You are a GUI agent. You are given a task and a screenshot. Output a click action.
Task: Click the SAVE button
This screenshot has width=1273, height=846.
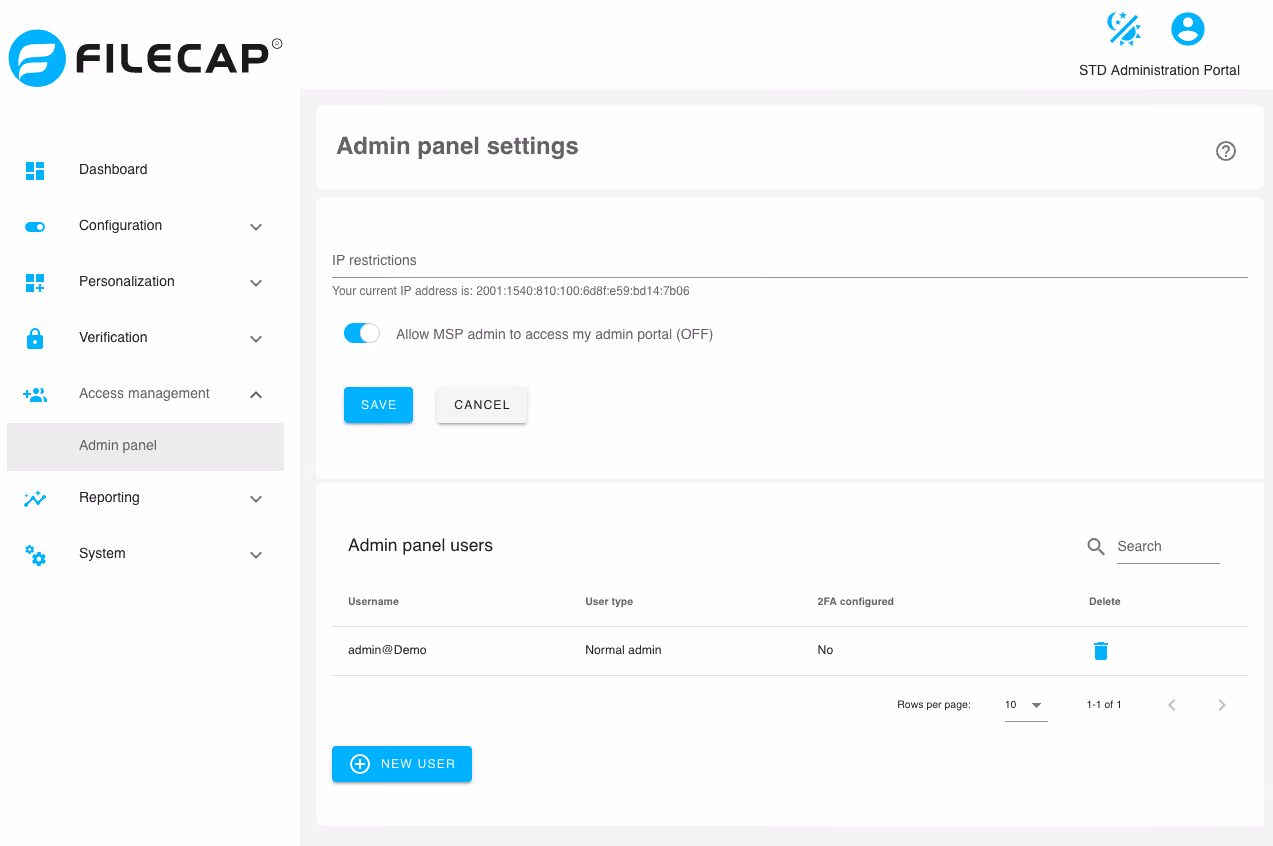point(378,405)
